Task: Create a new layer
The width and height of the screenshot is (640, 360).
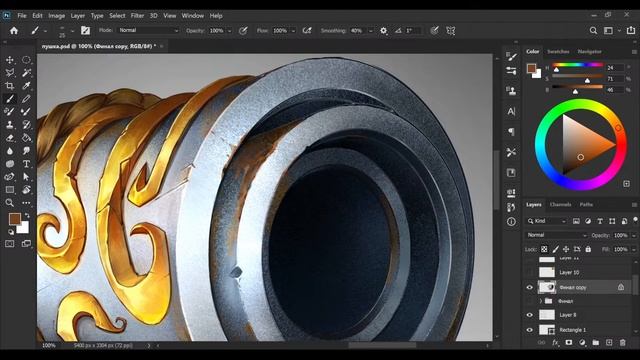Action: [x=609, y=342]
